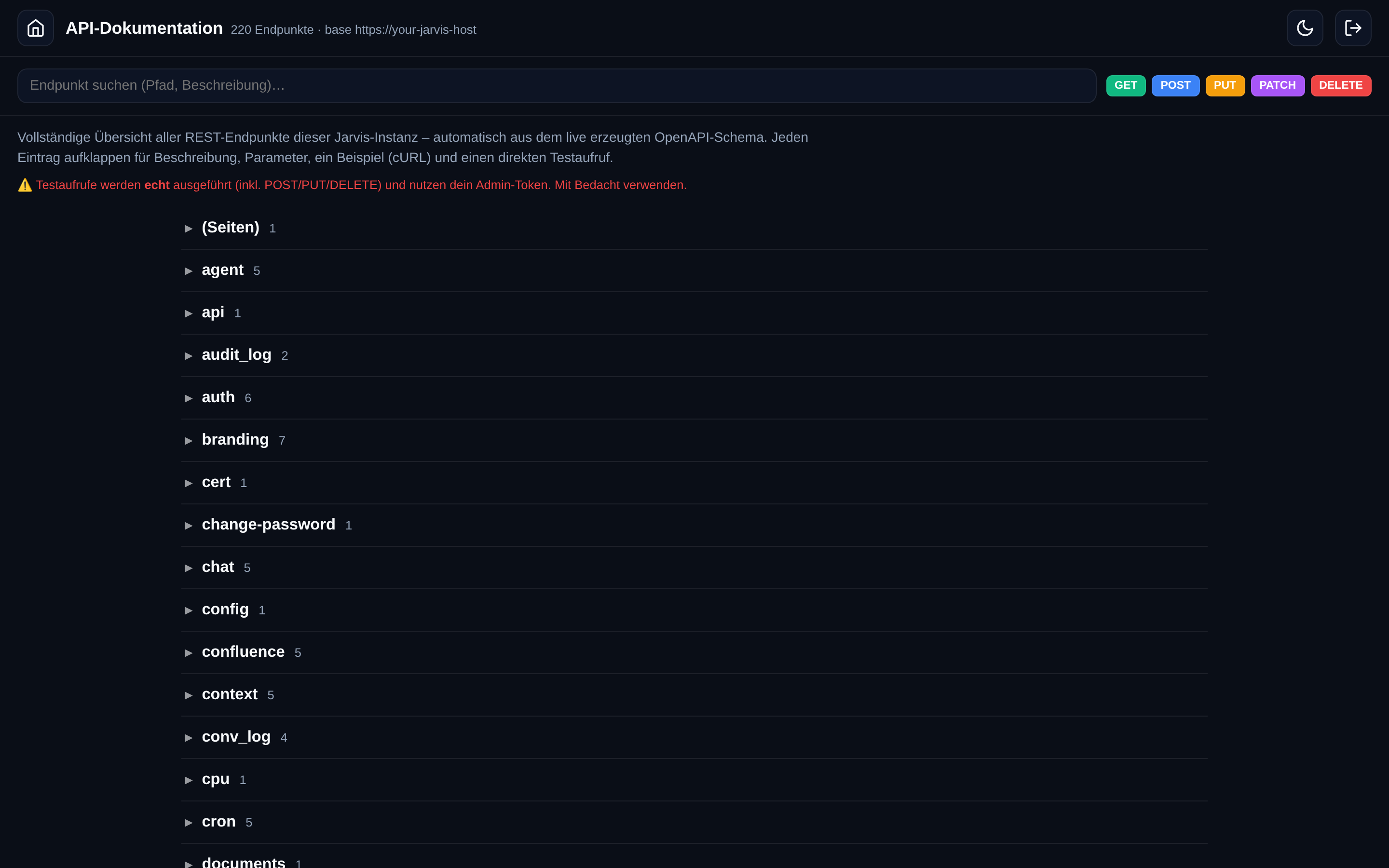Viewport: 1389px width, 868px height.
Task: Toggle the PATCH method filter
Action: point(1277,85)
